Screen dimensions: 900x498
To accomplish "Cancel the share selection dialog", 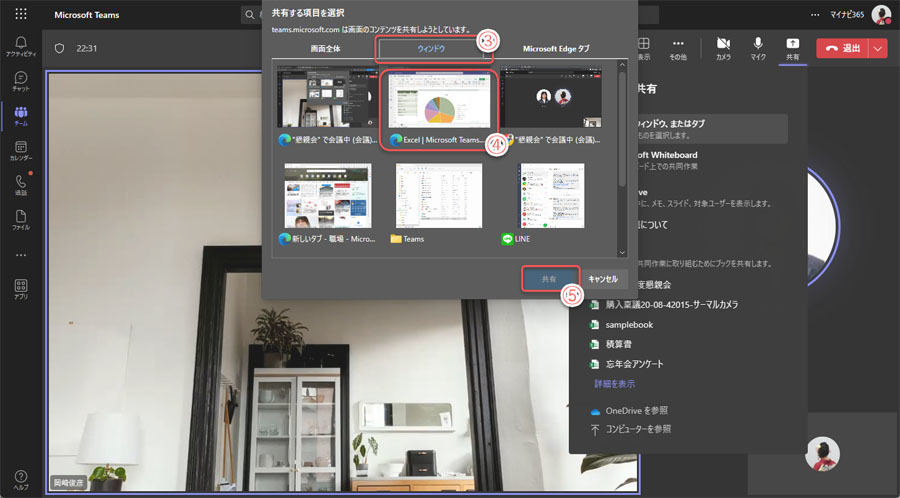I will coord(603,279).
